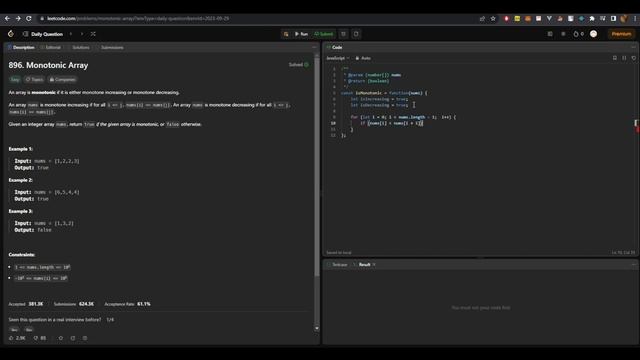640x360 pixels.
Task: Go to the next question arrow
Action: click(x=82, y=34)
